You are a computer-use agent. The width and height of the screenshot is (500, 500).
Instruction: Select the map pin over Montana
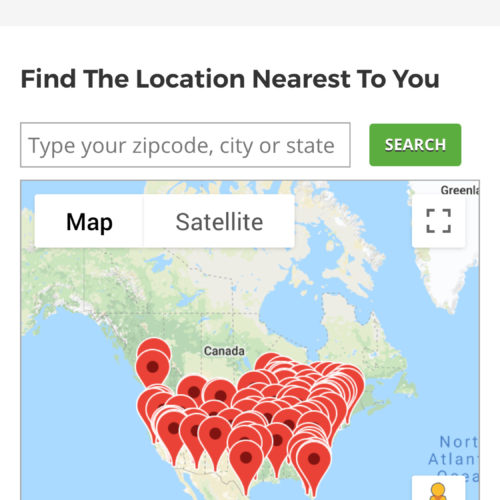(x=193, y=390)
